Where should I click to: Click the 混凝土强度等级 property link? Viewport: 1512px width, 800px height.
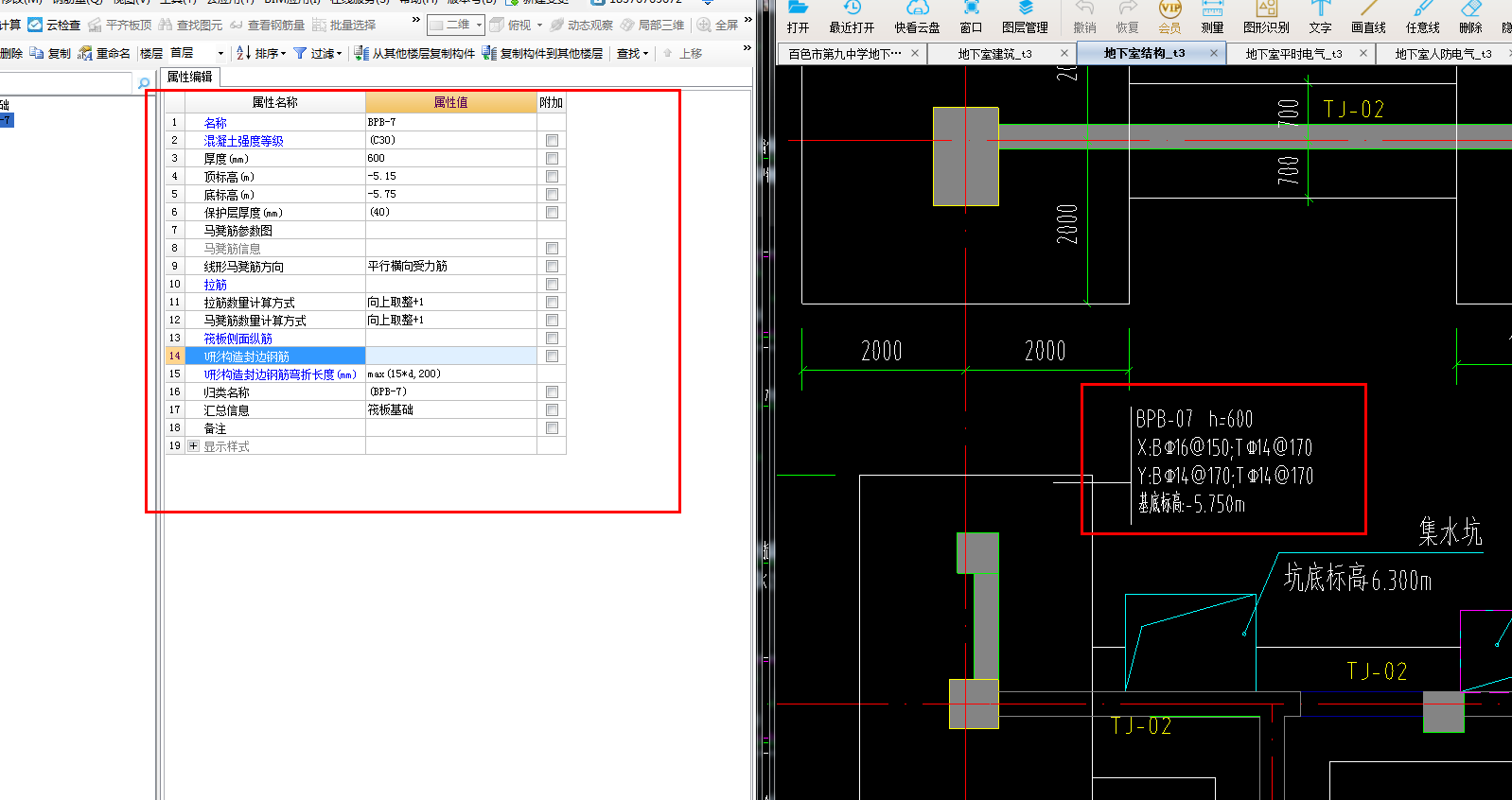tap(243, 141)
